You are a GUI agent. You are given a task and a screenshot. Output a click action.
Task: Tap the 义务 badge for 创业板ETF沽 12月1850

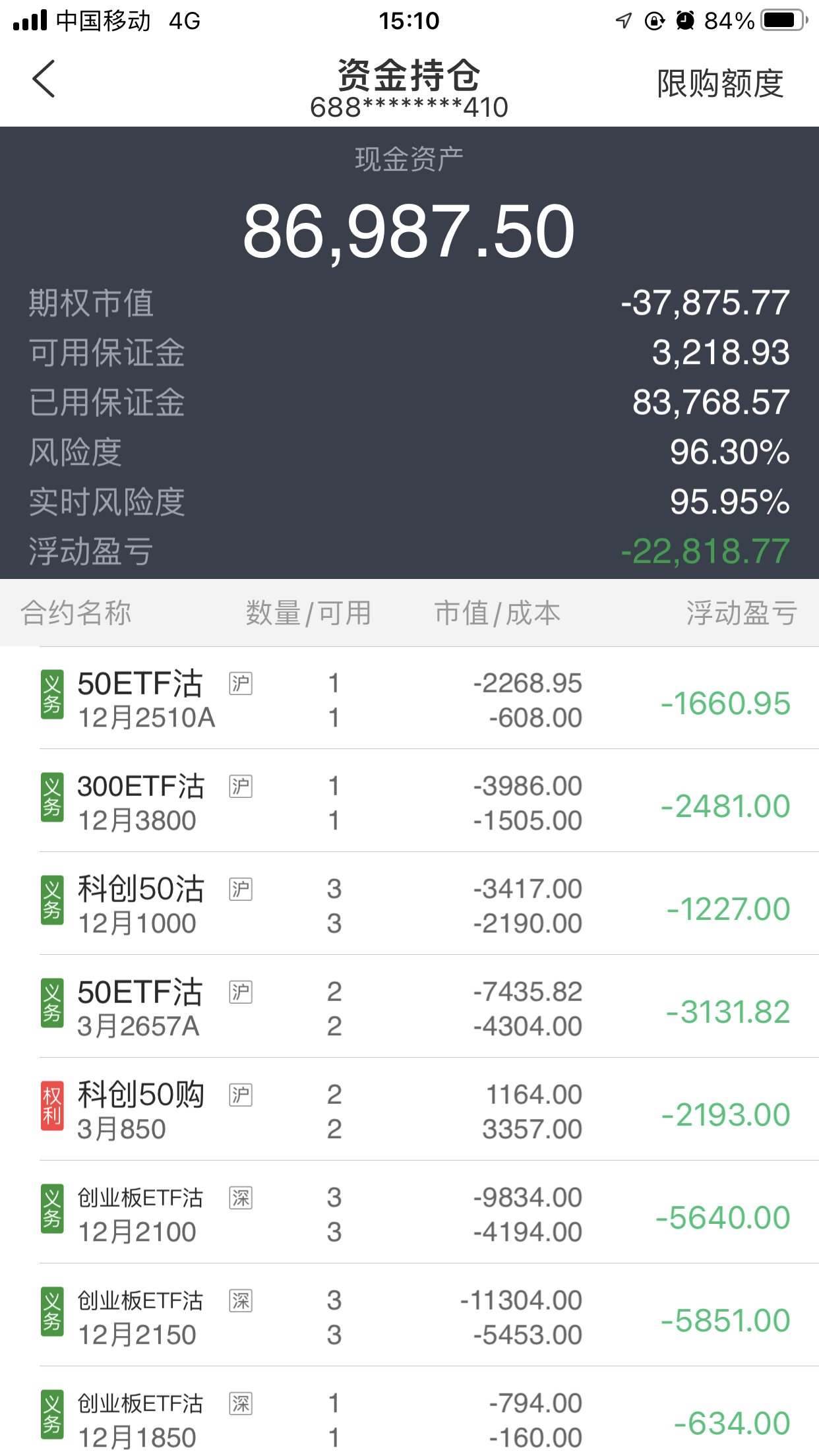pos(52,1414)
